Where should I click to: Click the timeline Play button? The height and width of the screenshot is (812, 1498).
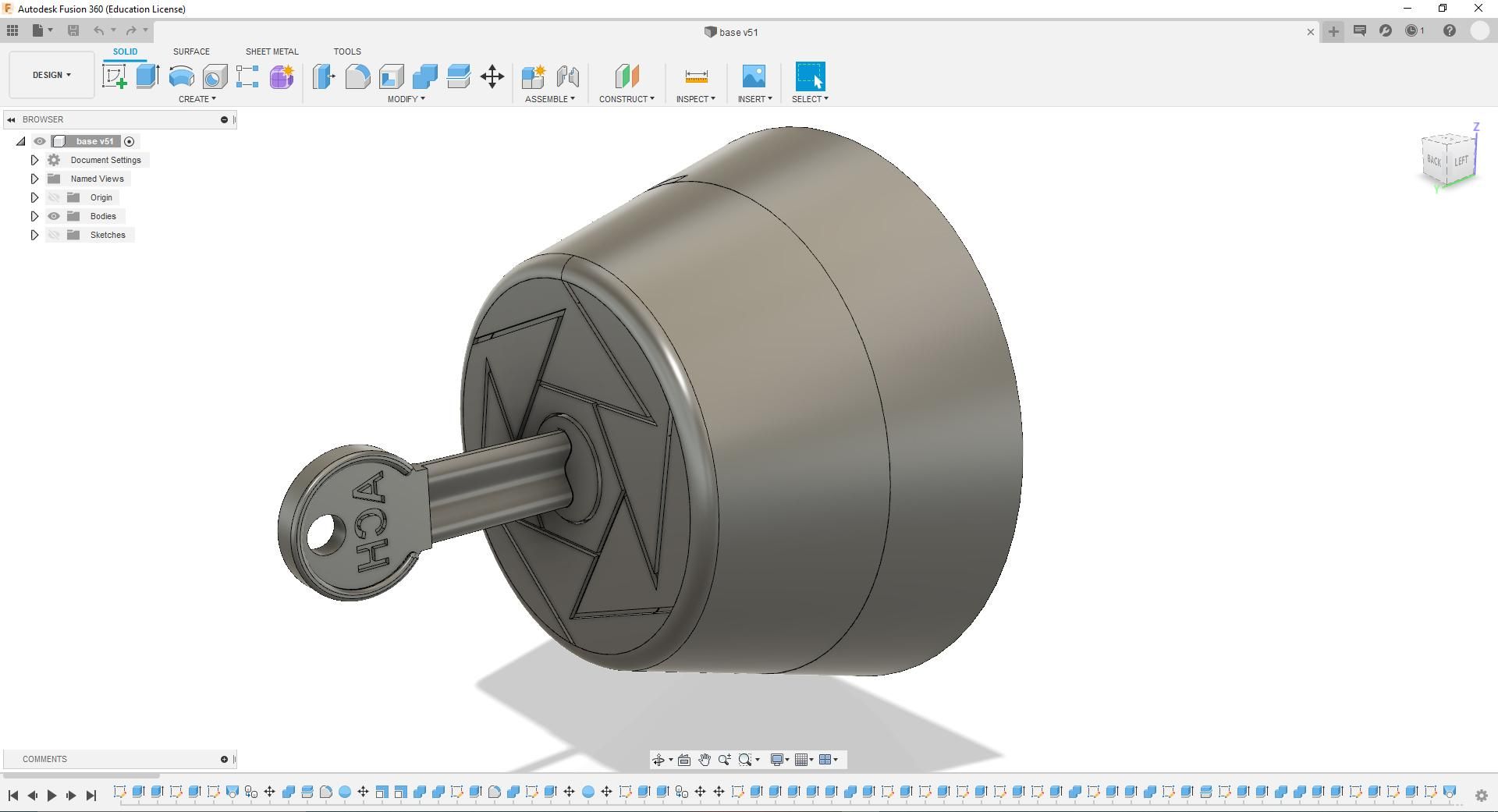51,796
